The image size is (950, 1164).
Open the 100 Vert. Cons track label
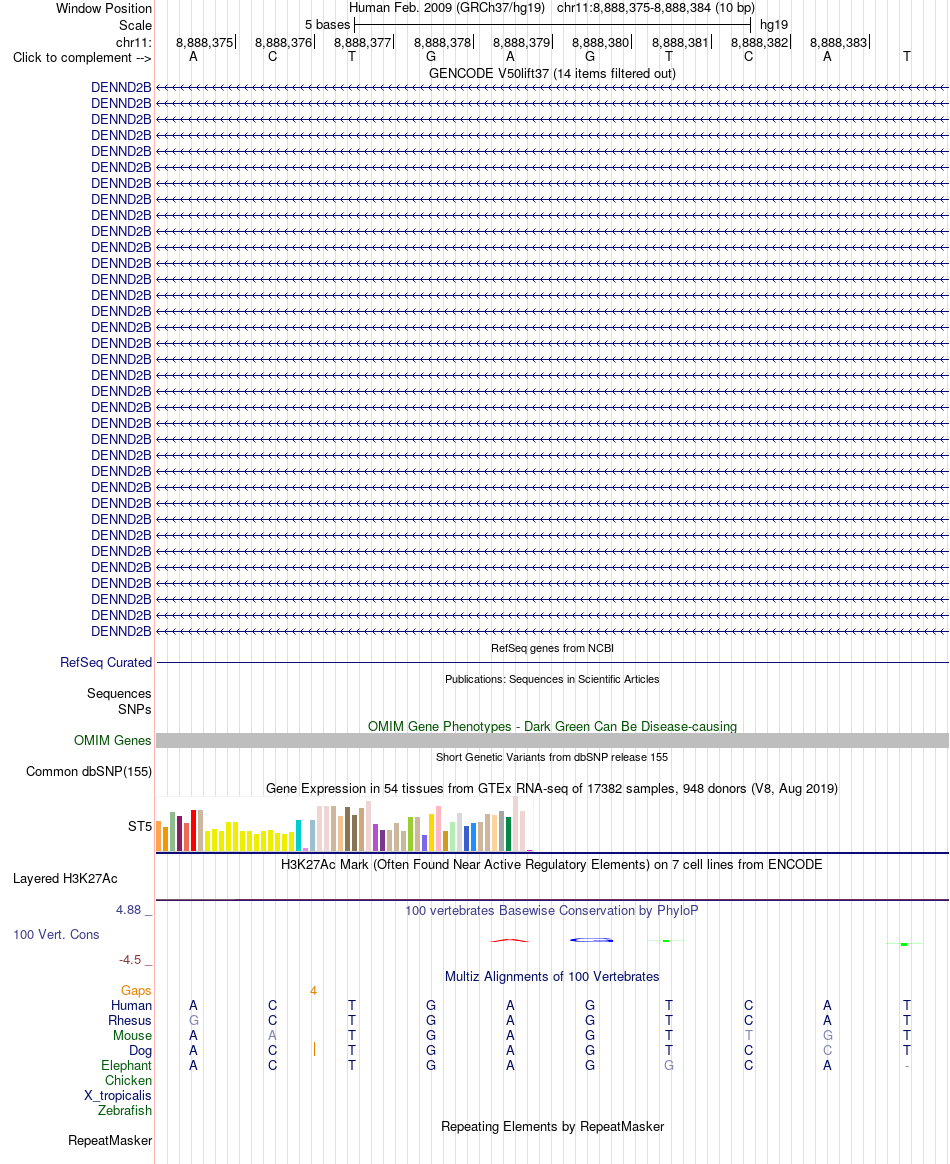click(x=56, y=935)
